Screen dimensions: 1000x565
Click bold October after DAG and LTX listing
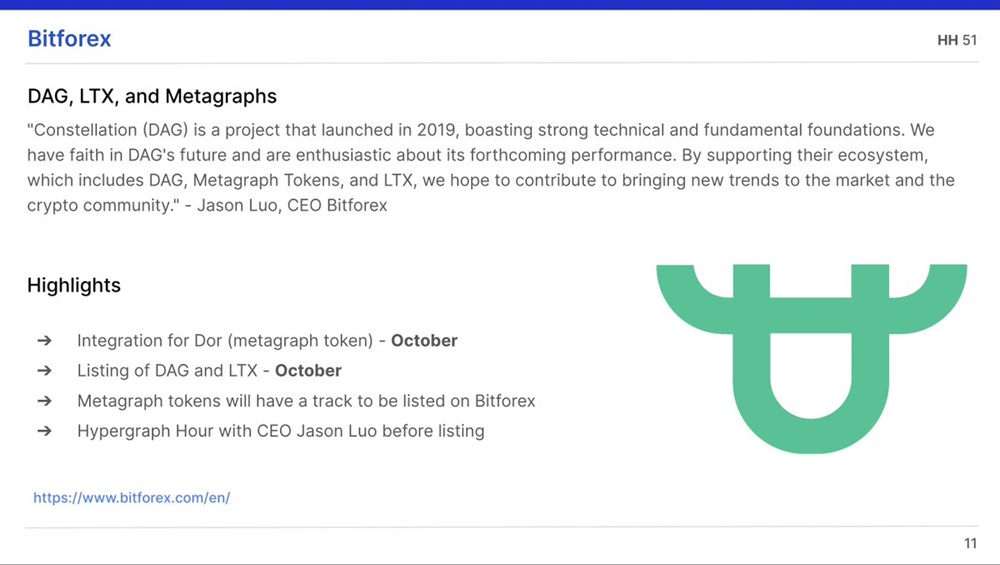(x=308, y=371)
